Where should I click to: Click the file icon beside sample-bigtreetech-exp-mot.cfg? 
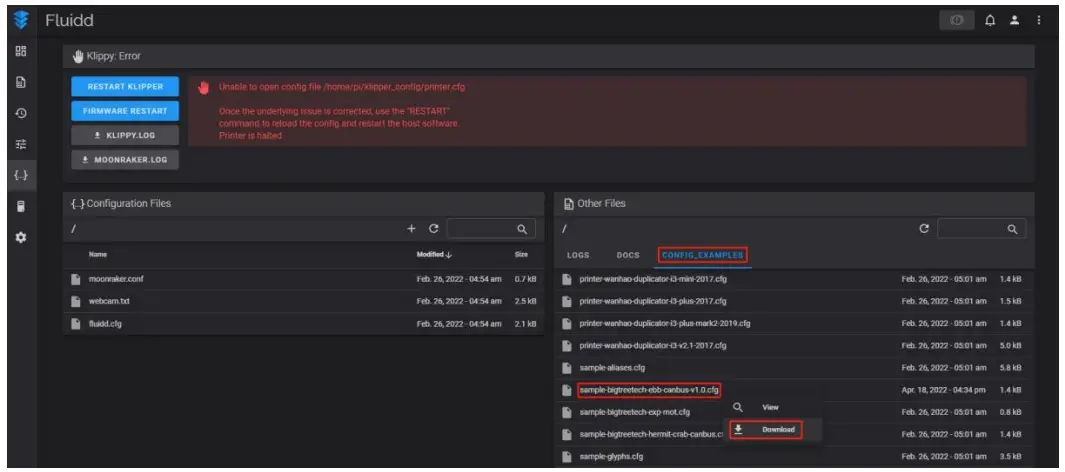[566, 412]
